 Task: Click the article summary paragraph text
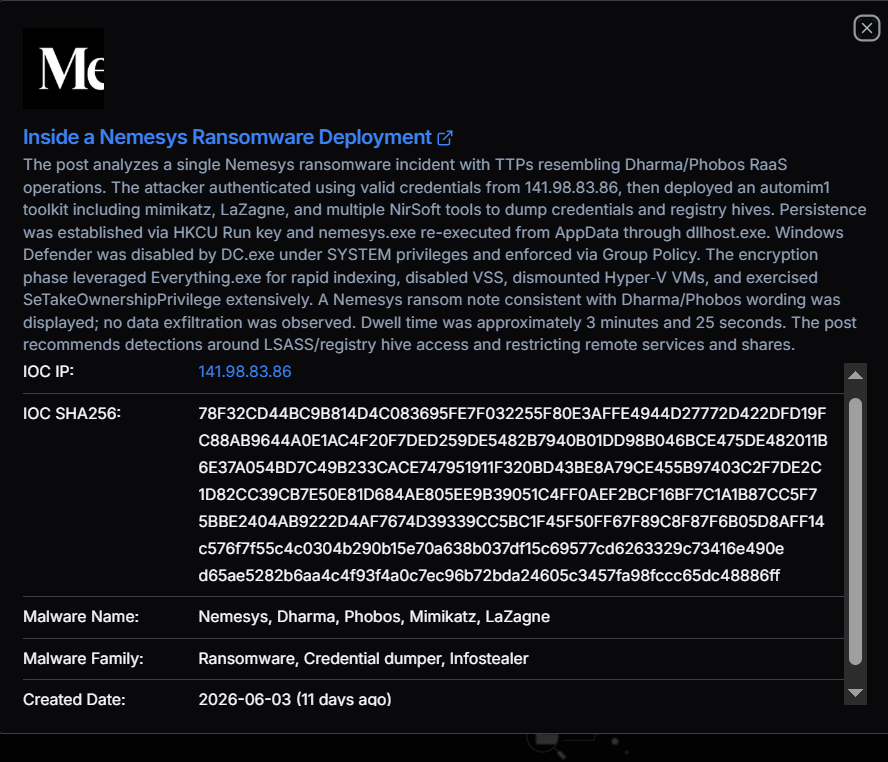tap(445, 255)
